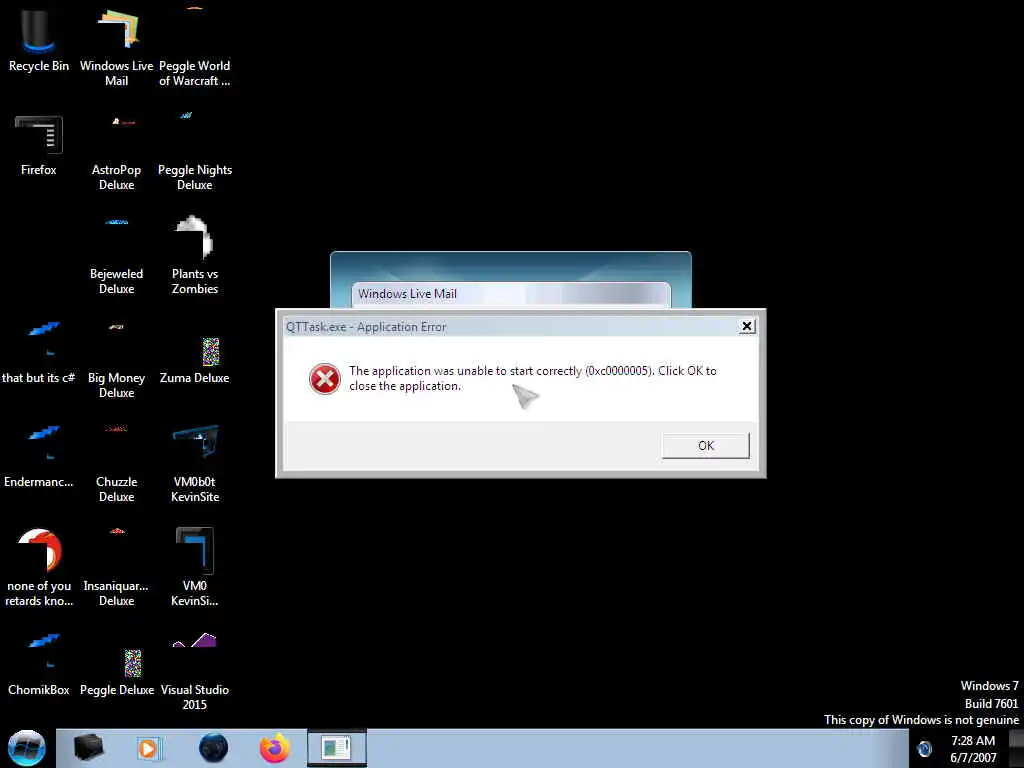Select the Peggle World of Warcraft icon
The height and width of the screenshot is (768, 1024).
point(195,47)
